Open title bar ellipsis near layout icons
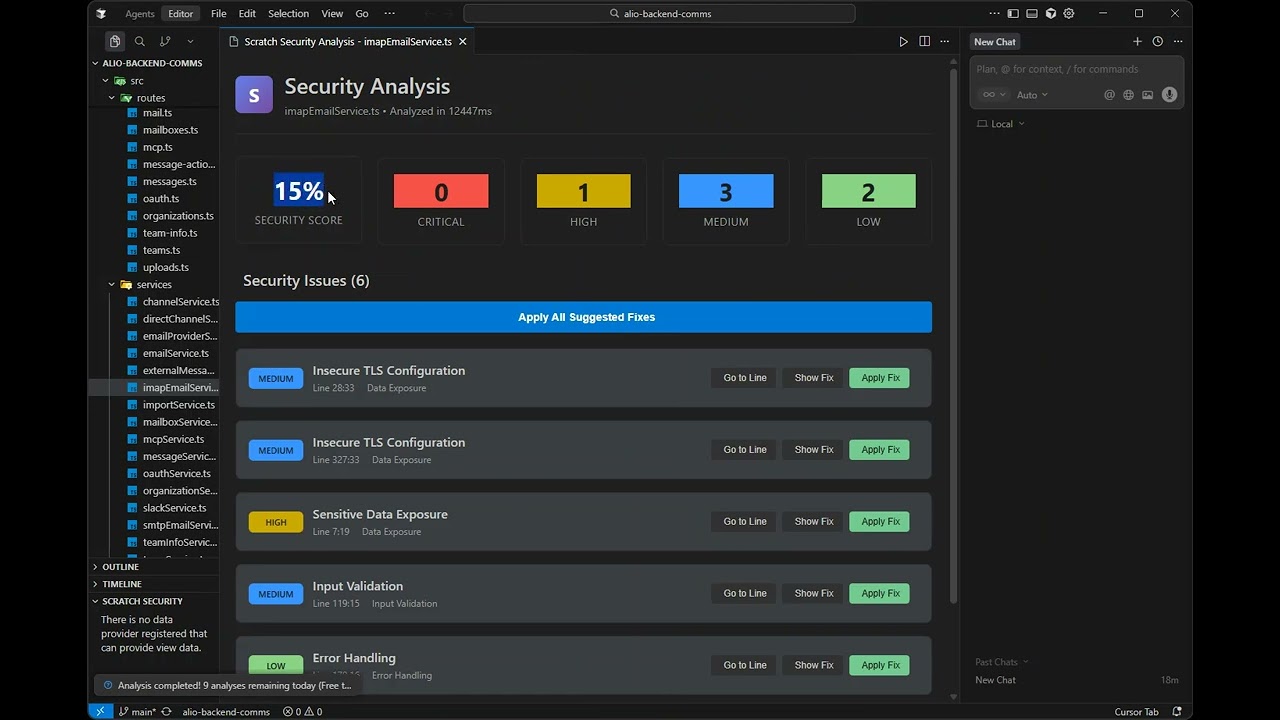The width and height of the screenshot is (1280, 720). pos(993,14)
